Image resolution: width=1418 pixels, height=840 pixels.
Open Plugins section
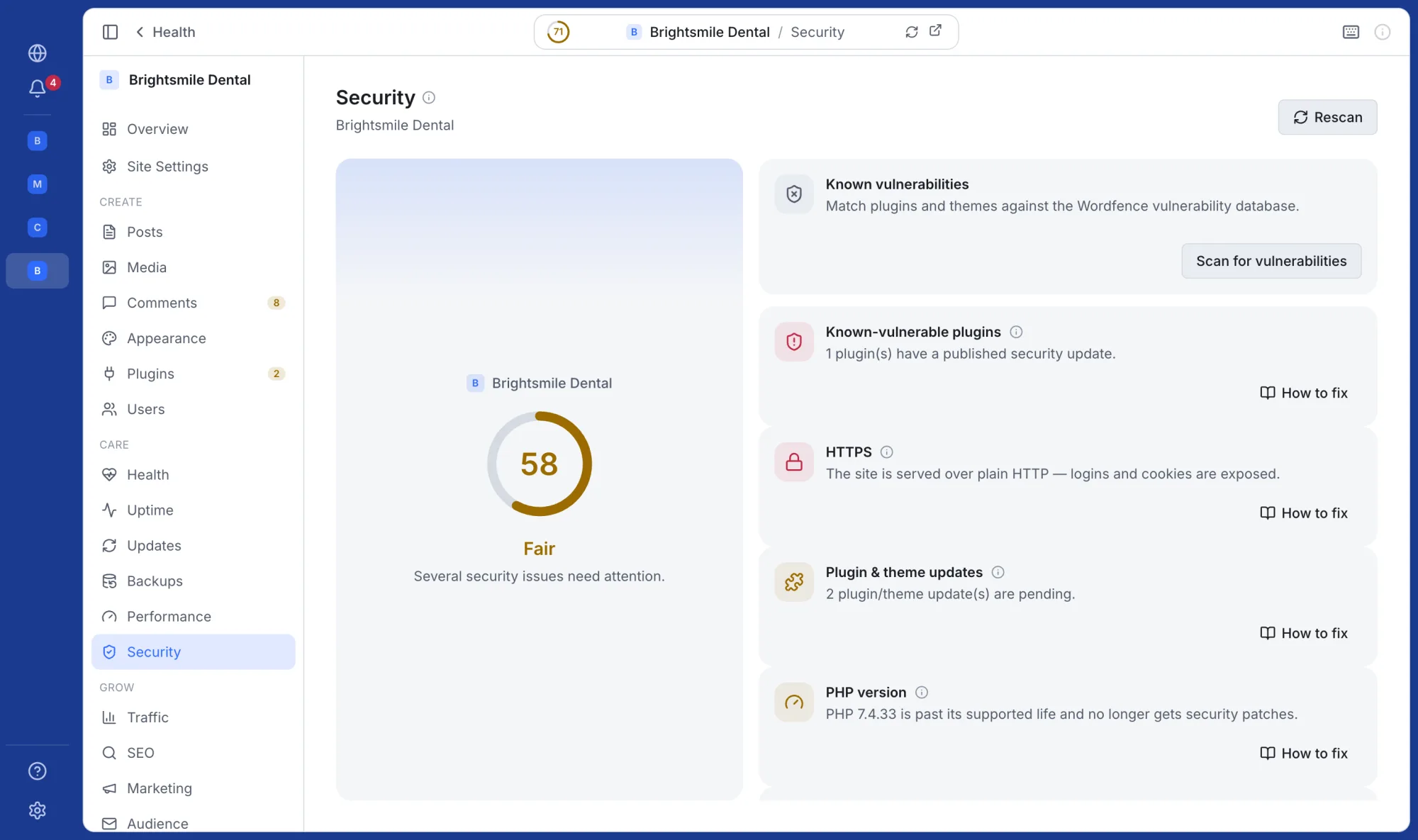[x=194, y=374]
